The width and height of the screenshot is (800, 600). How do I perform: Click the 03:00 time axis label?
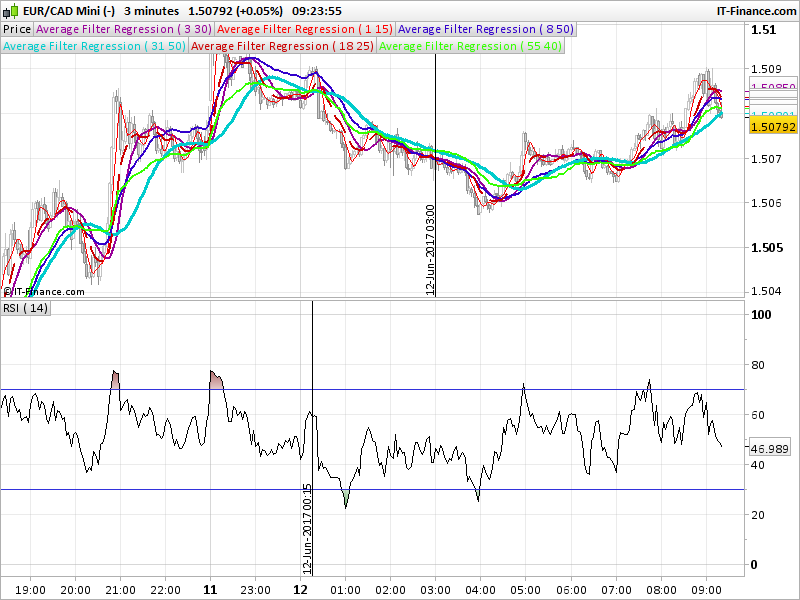point(436,590)
